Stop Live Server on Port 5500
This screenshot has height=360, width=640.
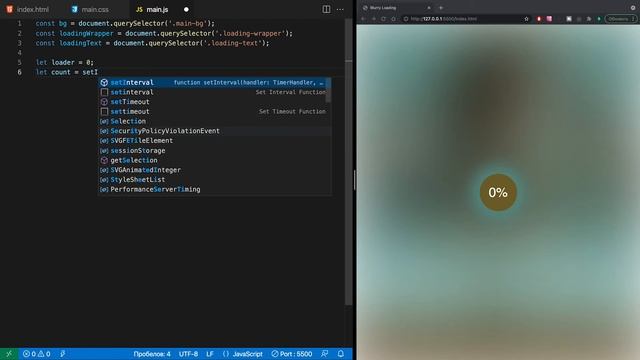pyautogui.click(x=292, y=354)
